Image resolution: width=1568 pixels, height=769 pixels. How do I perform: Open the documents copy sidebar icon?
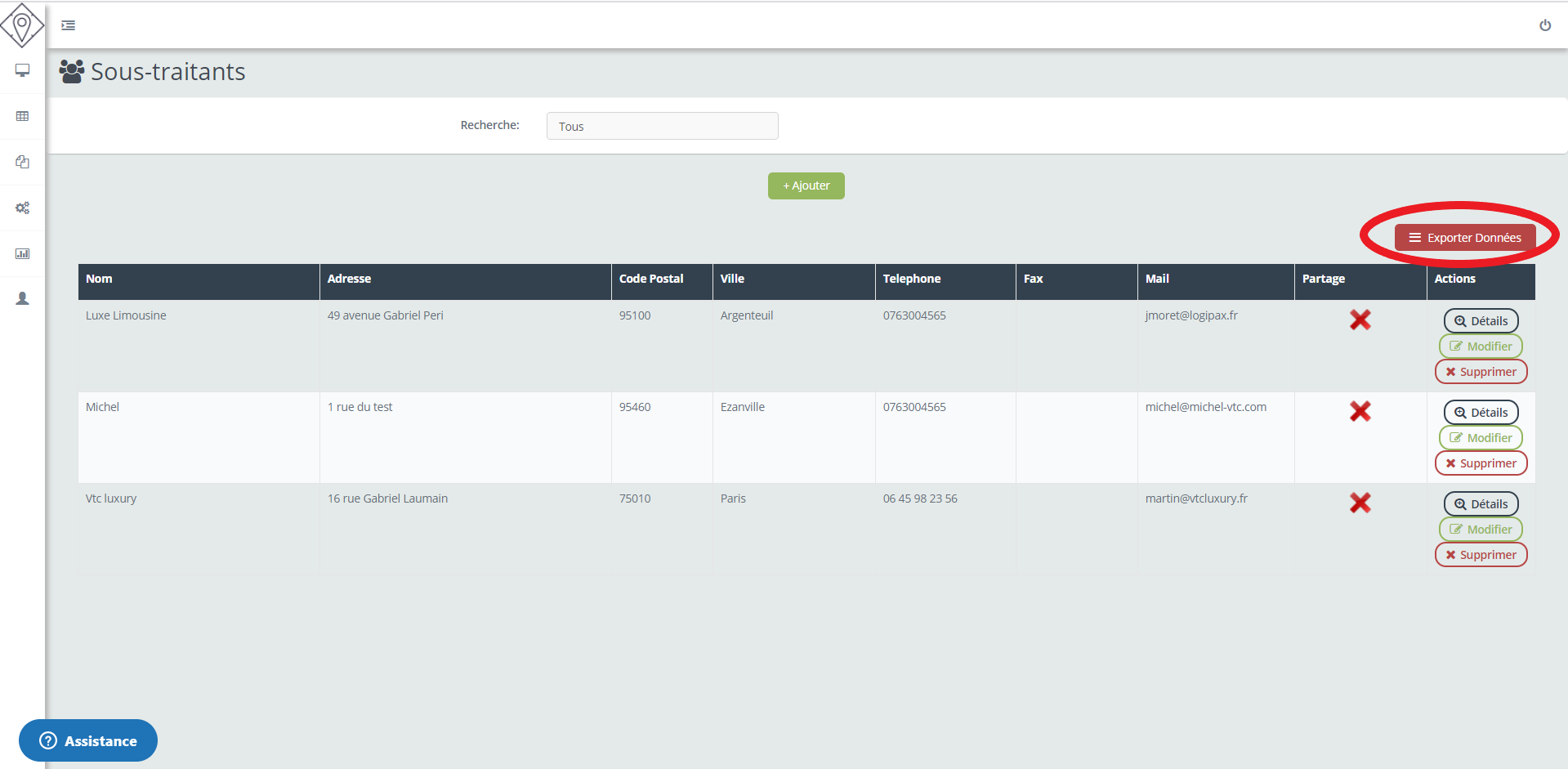pyautogui.click(x=22, y=162)
